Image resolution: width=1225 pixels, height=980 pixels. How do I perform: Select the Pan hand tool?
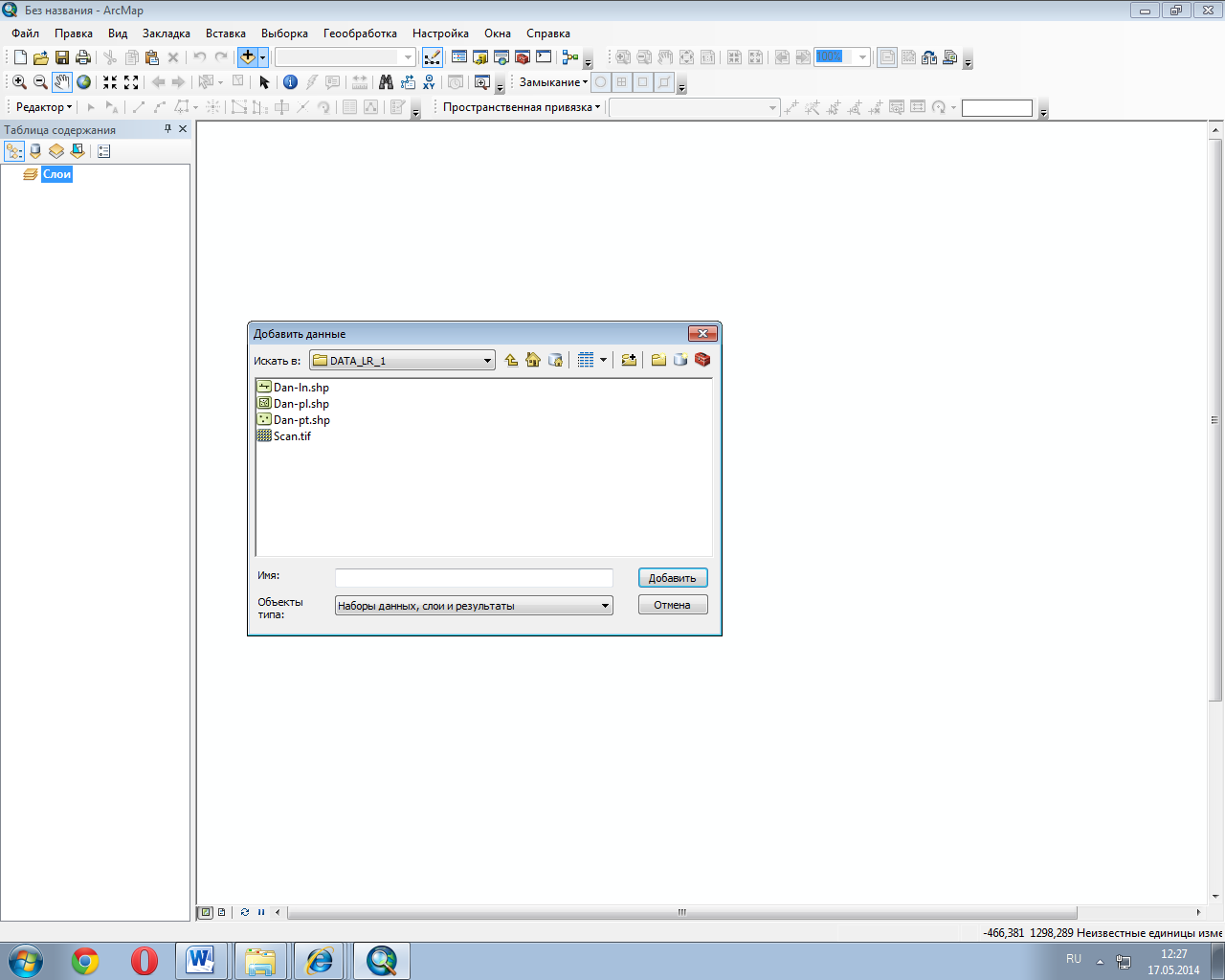62,82
